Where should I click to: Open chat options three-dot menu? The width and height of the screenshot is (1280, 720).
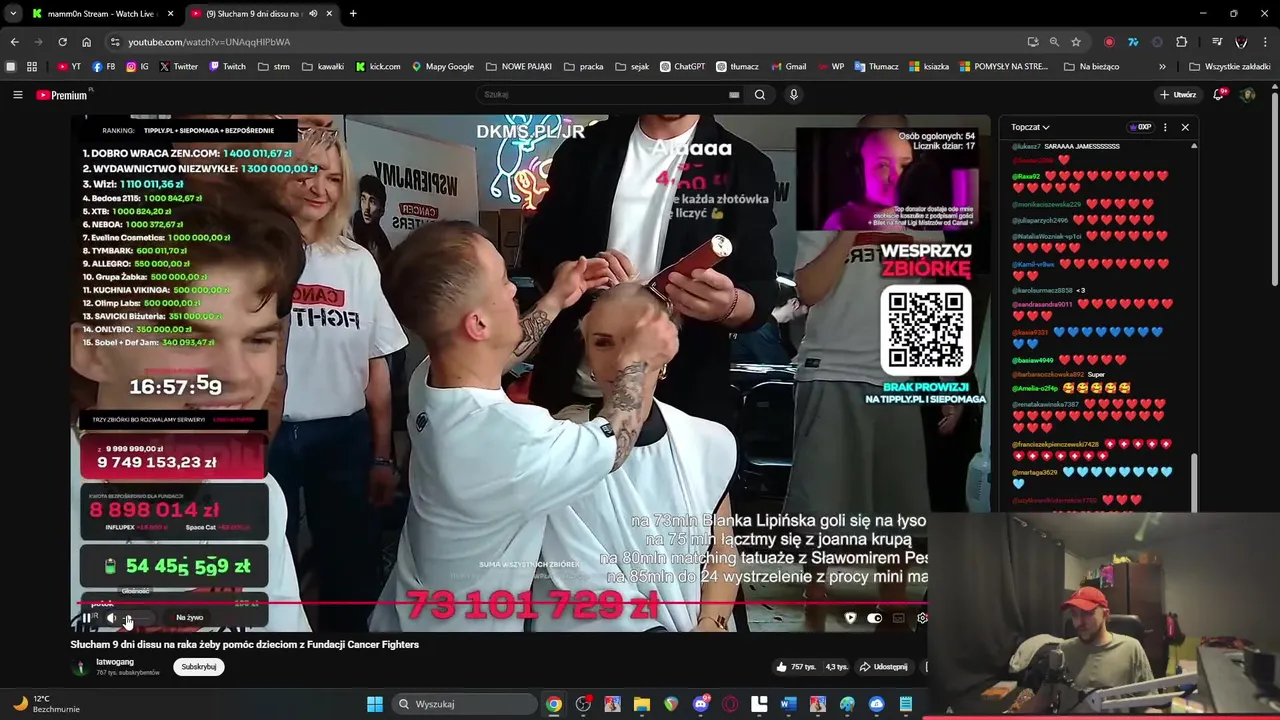click(1165, 127)
